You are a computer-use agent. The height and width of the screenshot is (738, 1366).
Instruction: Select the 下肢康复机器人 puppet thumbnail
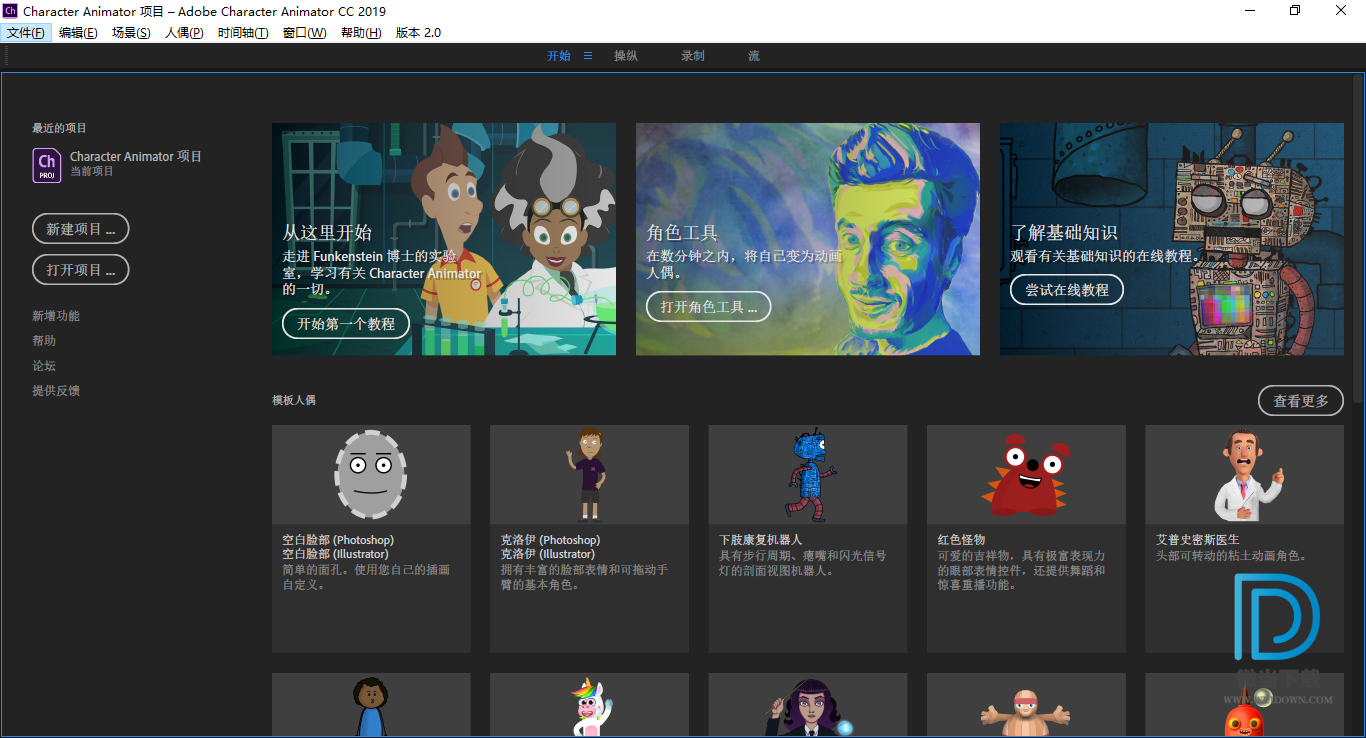(808, 475)
